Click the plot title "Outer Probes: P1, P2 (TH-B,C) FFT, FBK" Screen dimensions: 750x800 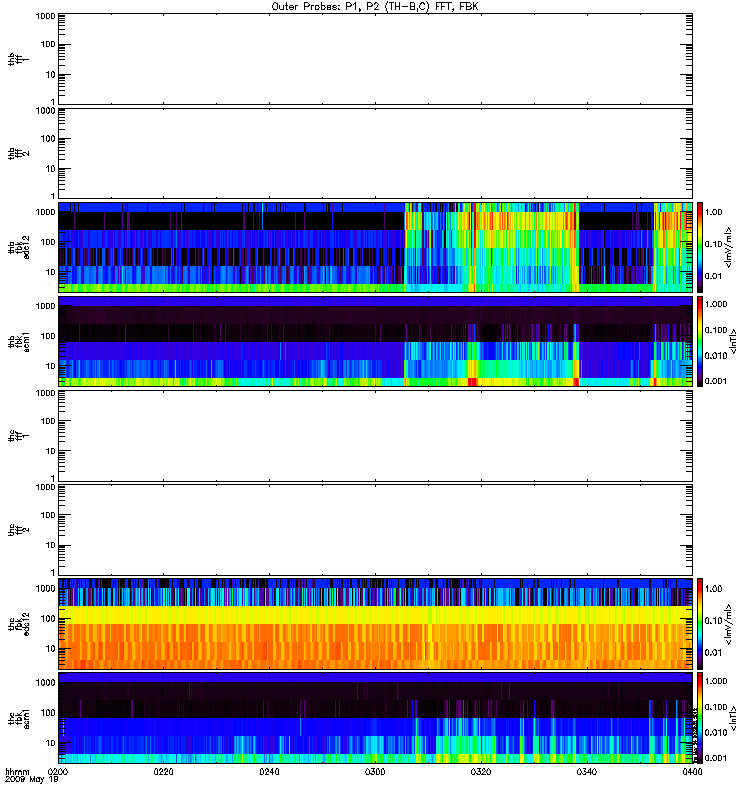tap(375, 7)
